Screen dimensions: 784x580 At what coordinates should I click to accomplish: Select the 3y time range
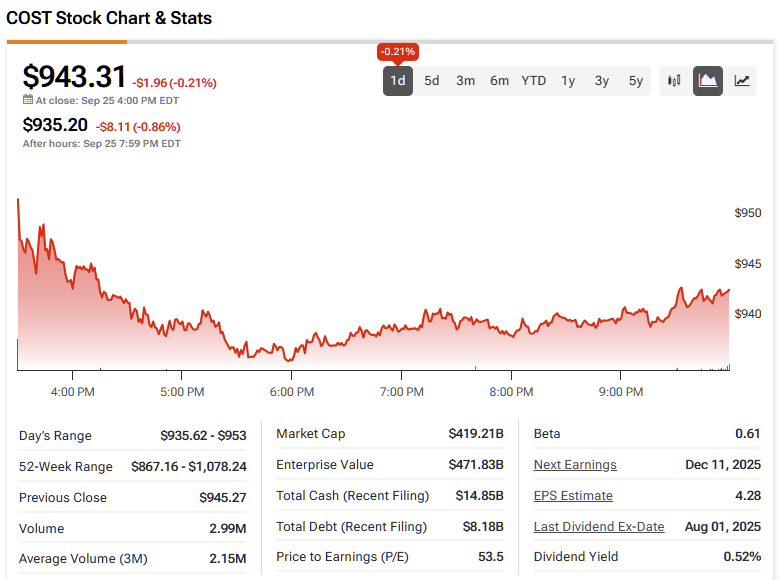(x=602, y=81)
